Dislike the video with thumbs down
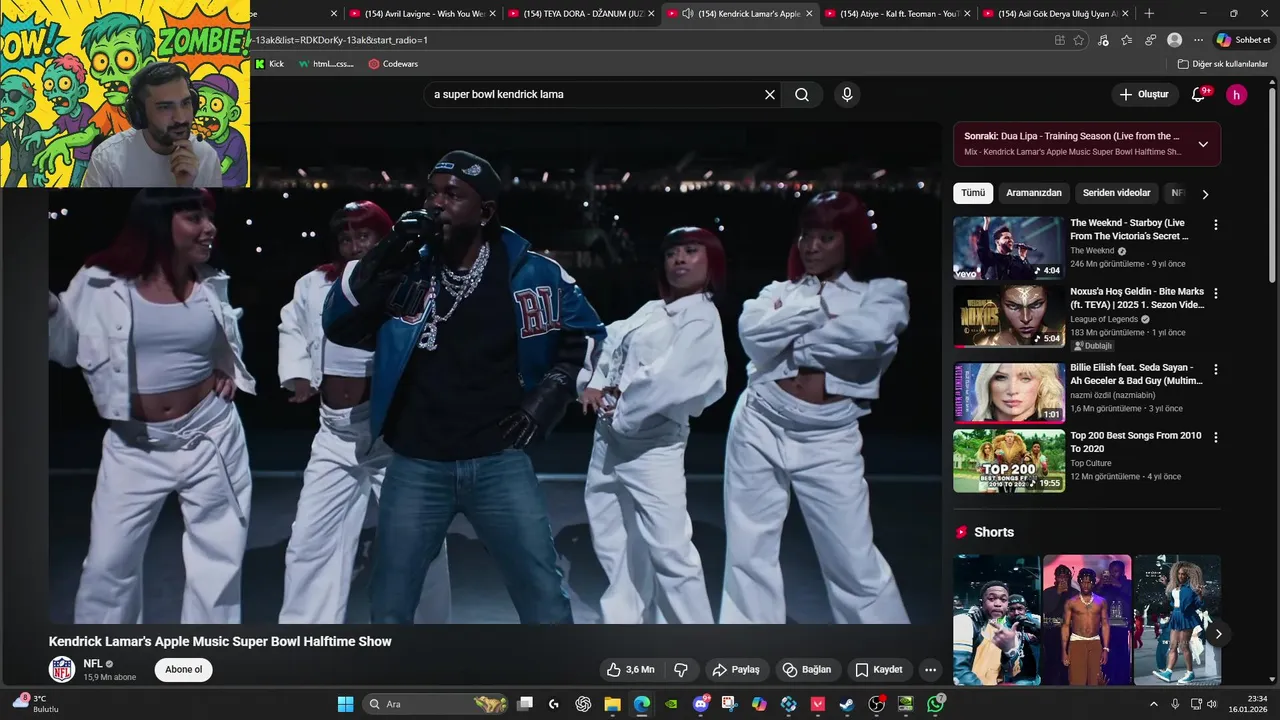 pos(681,670)
